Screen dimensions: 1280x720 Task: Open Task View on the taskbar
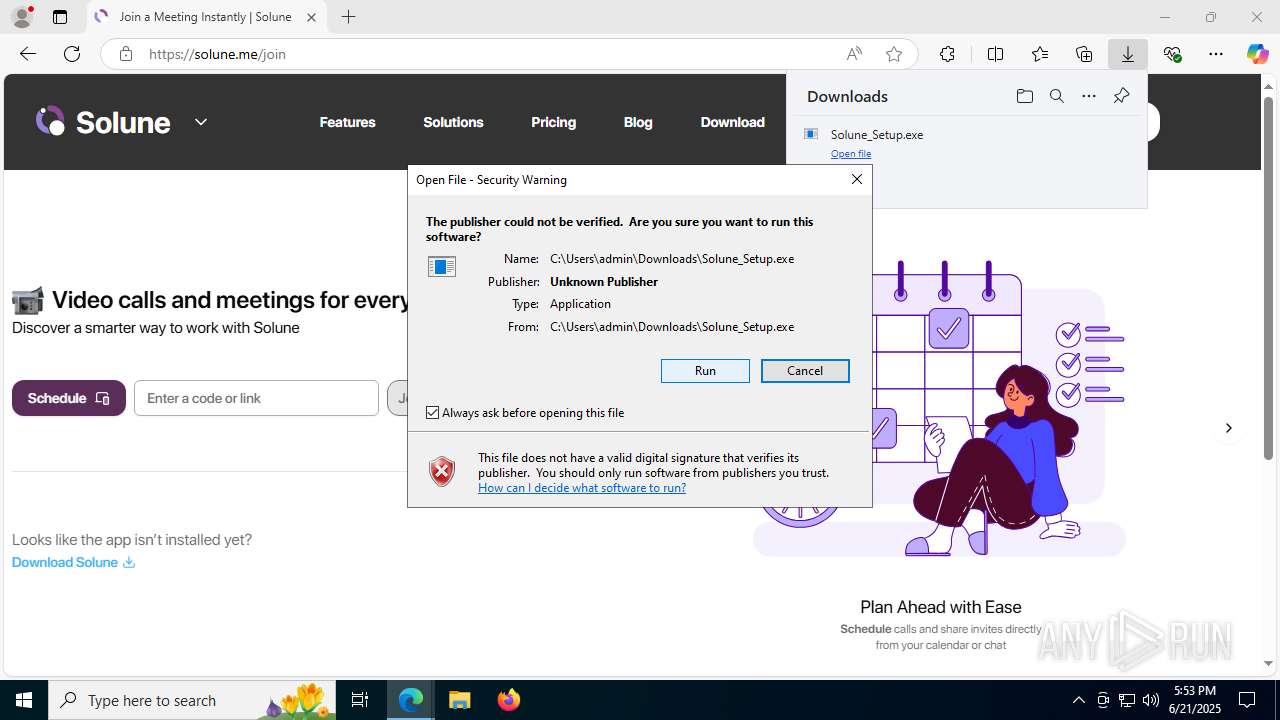point(360,700)
